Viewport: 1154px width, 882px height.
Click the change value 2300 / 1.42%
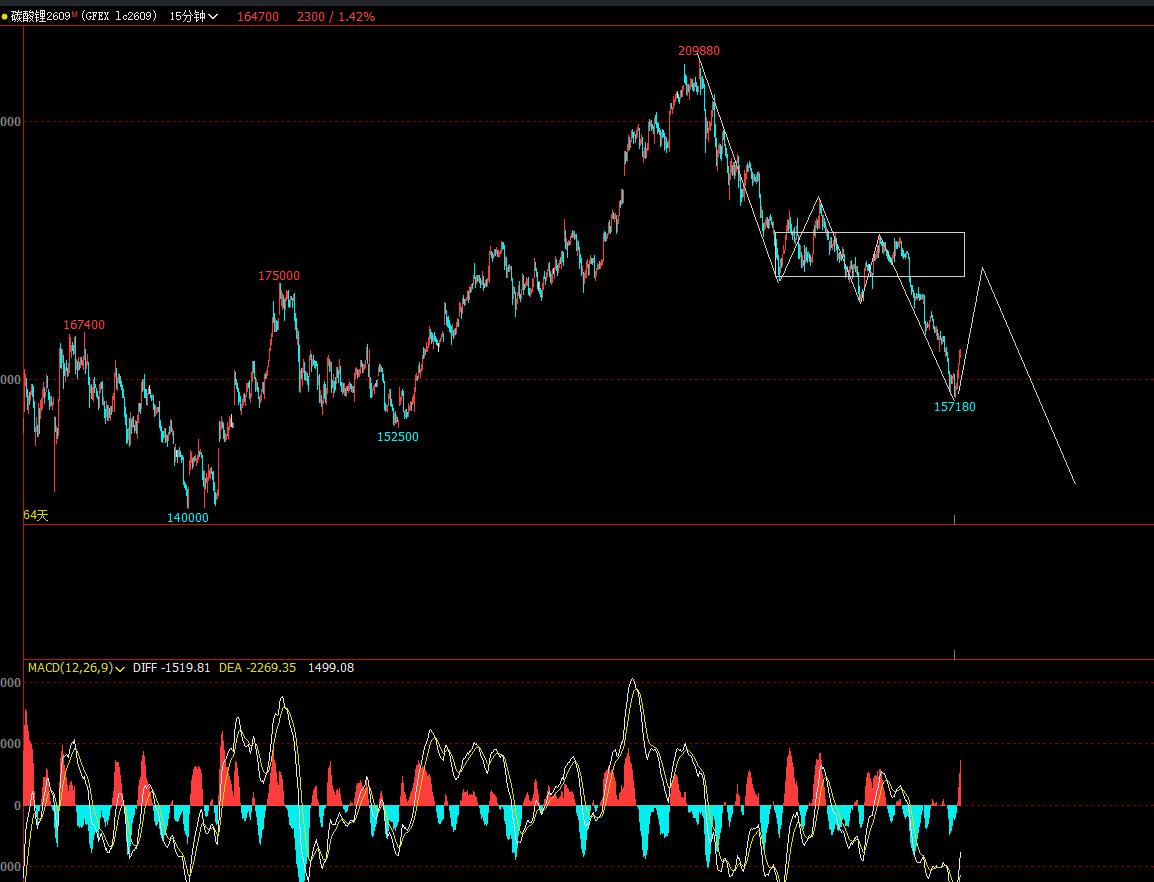point(336,16)
